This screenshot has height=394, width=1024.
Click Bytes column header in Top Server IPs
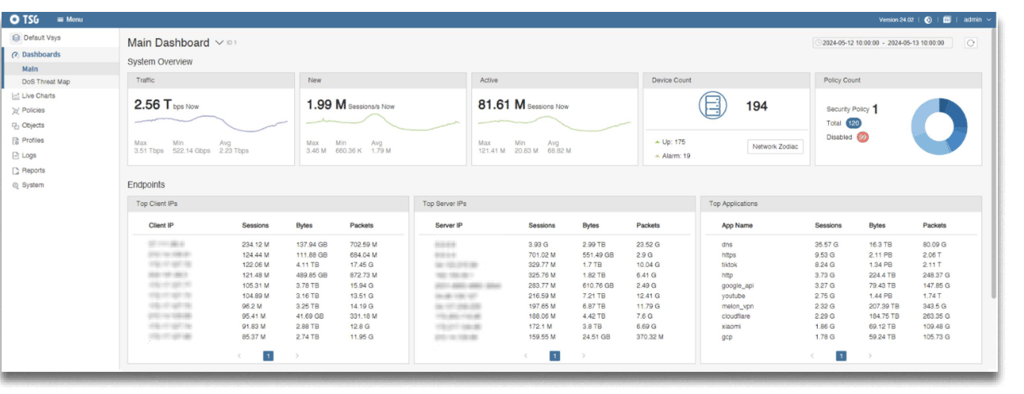pyautogui.click(x=590, y=225)
